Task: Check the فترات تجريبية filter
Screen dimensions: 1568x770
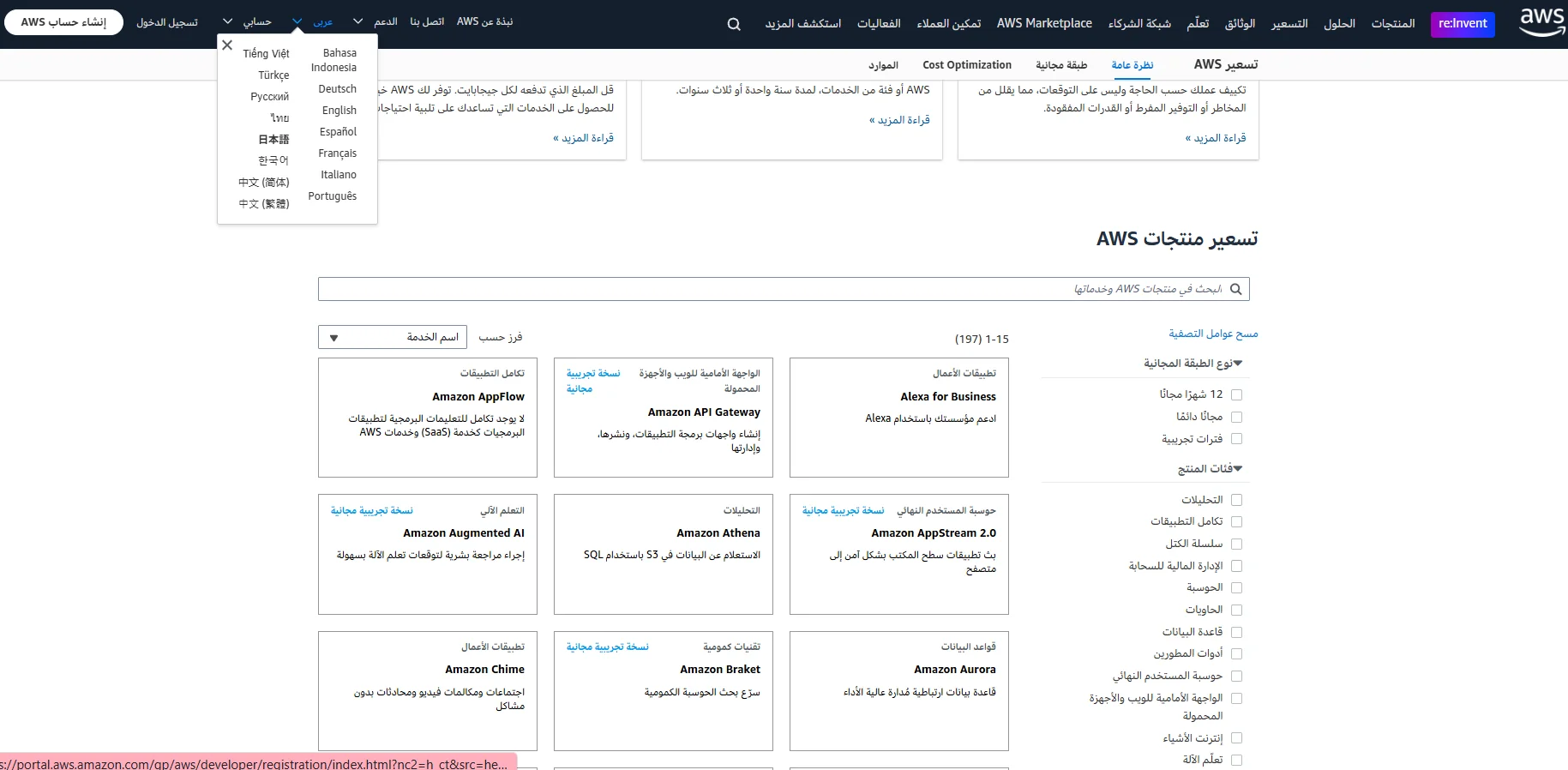Action: point(1236,439)
